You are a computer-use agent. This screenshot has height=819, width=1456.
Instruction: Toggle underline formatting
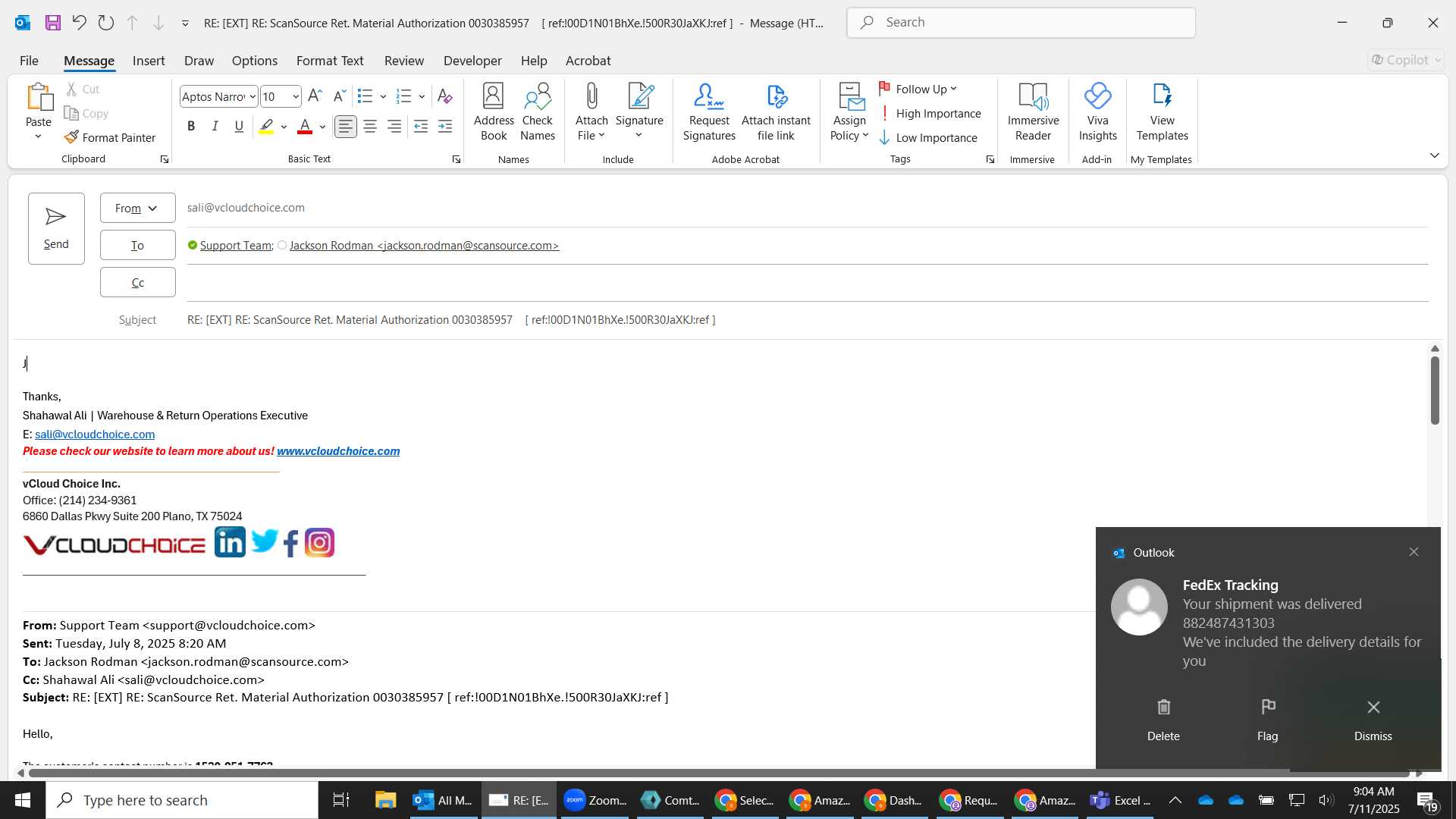pyautogui.click(x=239, y=127)
